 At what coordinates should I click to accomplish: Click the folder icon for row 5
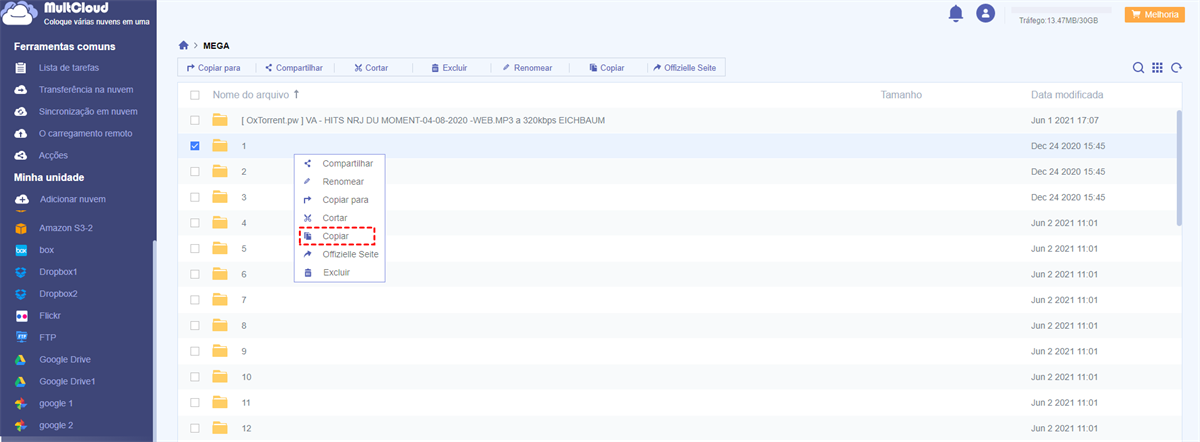(220, 248)
